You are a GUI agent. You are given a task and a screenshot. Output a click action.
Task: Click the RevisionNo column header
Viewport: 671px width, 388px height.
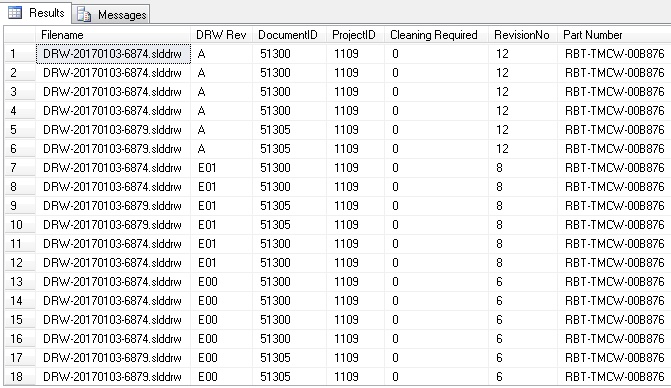(523, 35)
